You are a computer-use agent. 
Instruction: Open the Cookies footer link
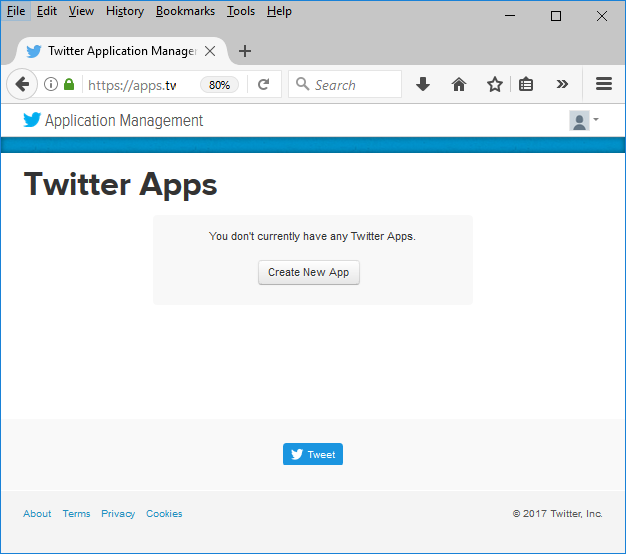[x=164, y=514]
